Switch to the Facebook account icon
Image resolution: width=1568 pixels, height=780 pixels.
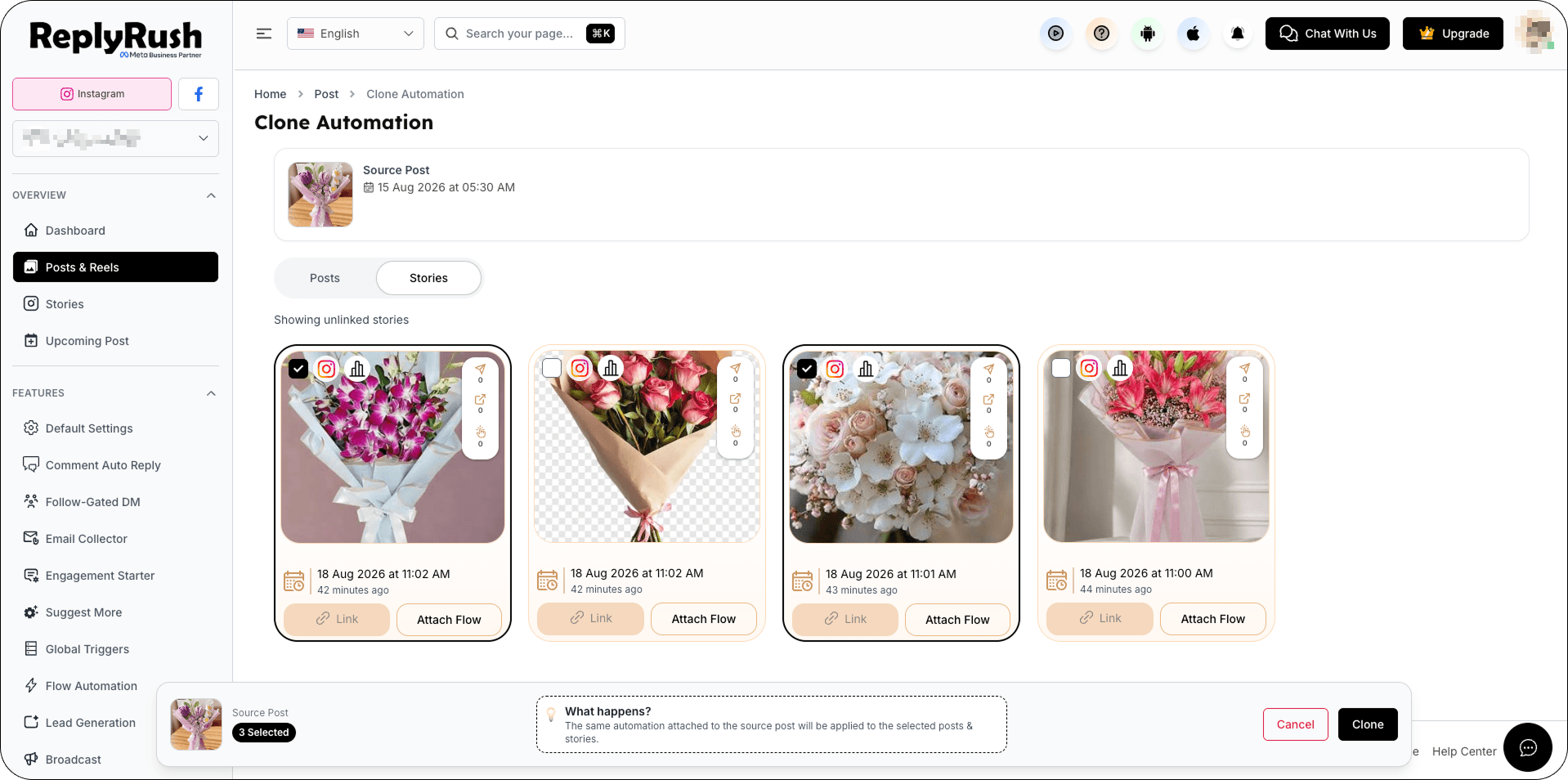pos(199,94)
